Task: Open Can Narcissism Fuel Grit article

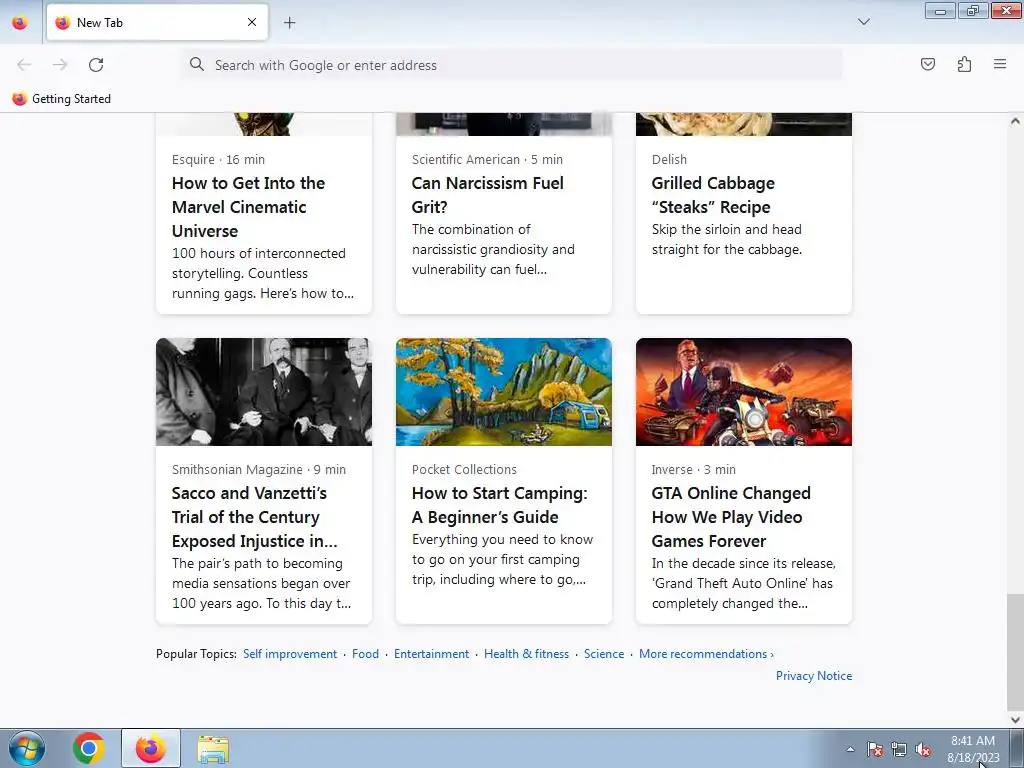Action: point(487,195)
